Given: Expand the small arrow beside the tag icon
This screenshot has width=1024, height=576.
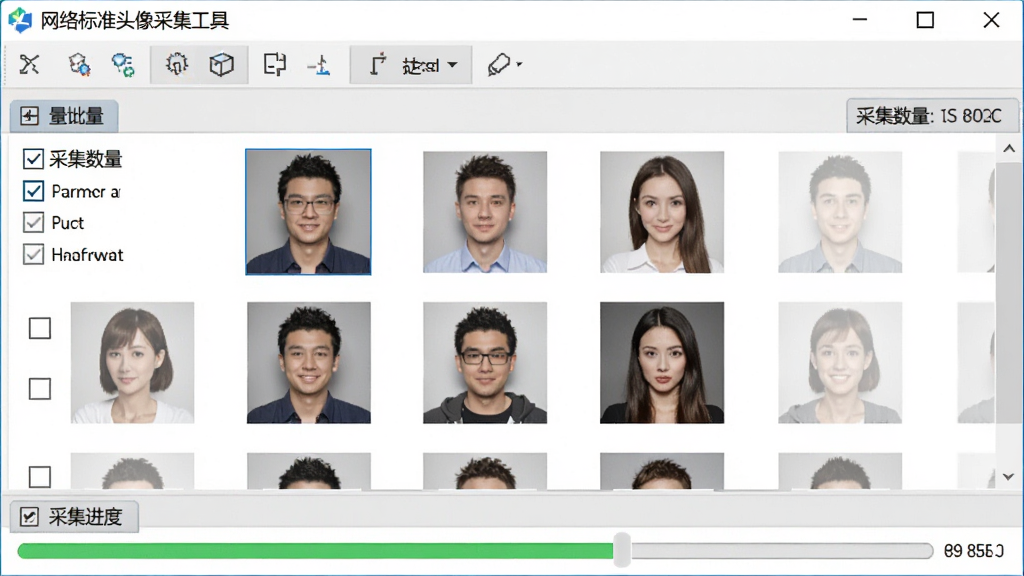Looking at the screenshot, I should click(x=519, y=65).
